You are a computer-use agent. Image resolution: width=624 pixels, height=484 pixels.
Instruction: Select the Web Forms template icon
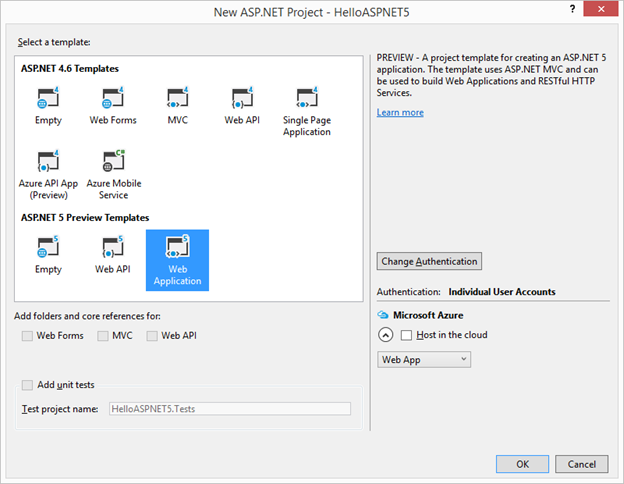point(113,98)
